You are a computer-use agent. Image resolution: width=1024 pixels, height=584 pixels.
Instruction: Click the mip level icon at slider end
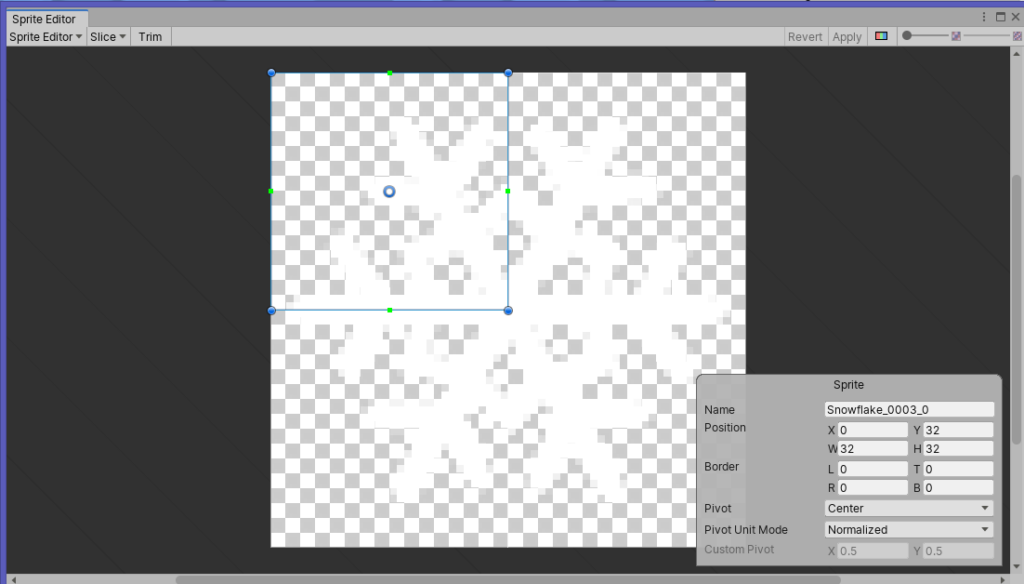[1017, 37]
